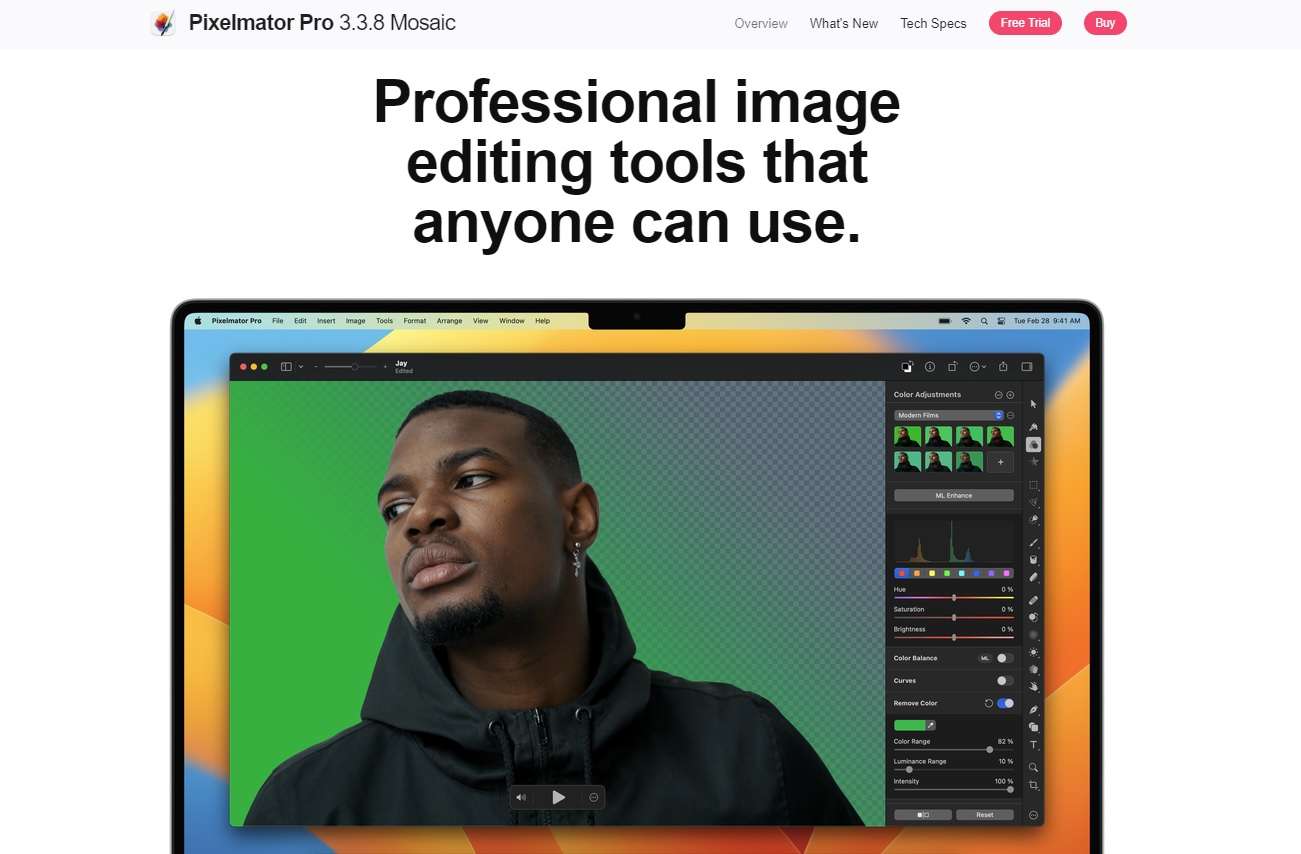Click the Color Range slider handle
This screenshot has height=854, width=1301.
point(990,749)
